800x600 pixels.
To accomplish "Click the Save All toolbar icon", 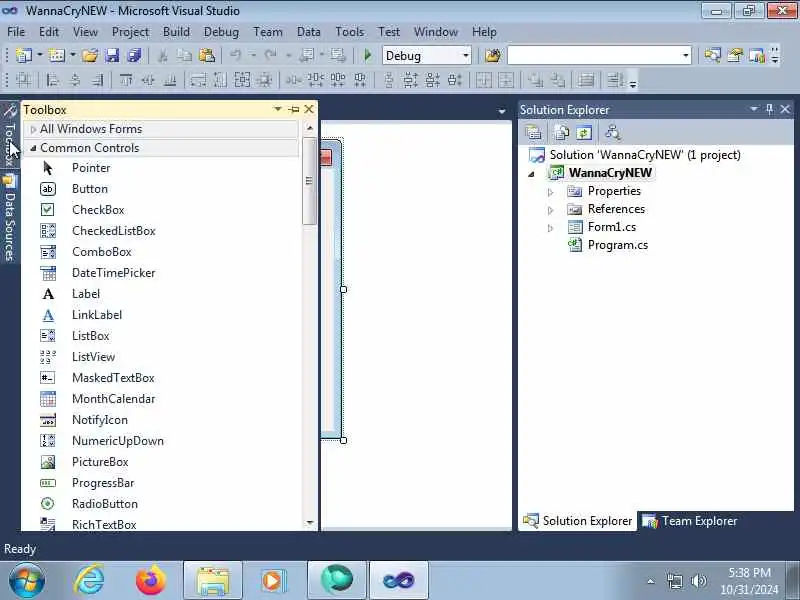I will (x=134, y=55).
